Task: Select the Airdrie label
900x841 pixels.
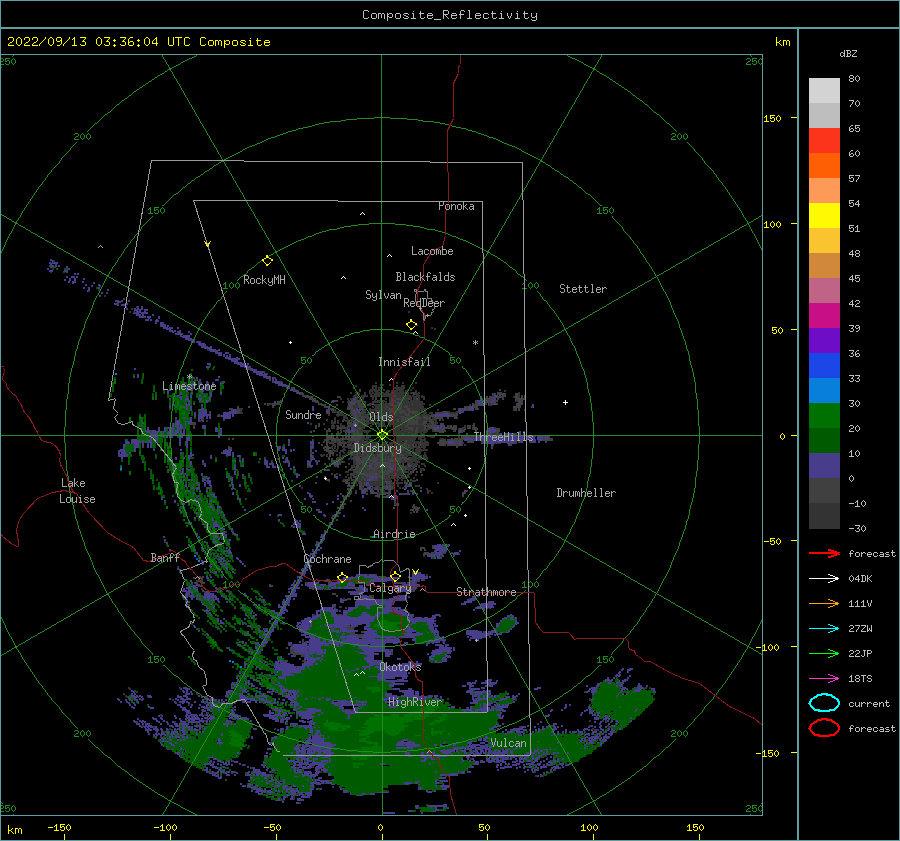Action: point(394,534)
